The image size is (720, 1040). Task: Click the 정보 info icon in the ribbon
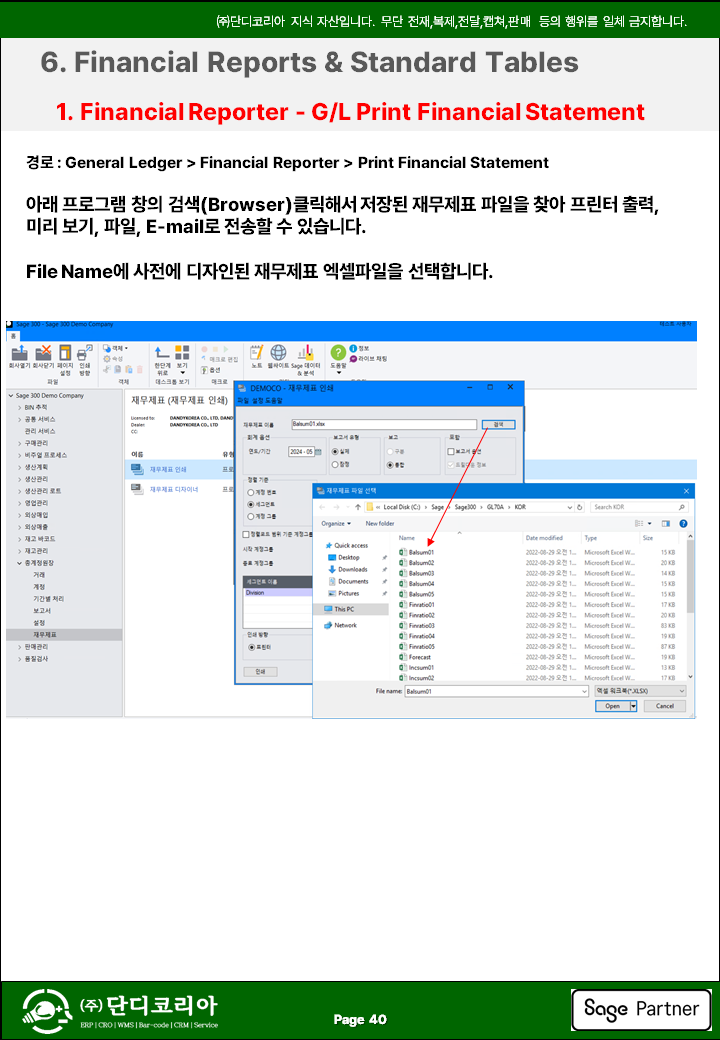(x=353, y=348)
